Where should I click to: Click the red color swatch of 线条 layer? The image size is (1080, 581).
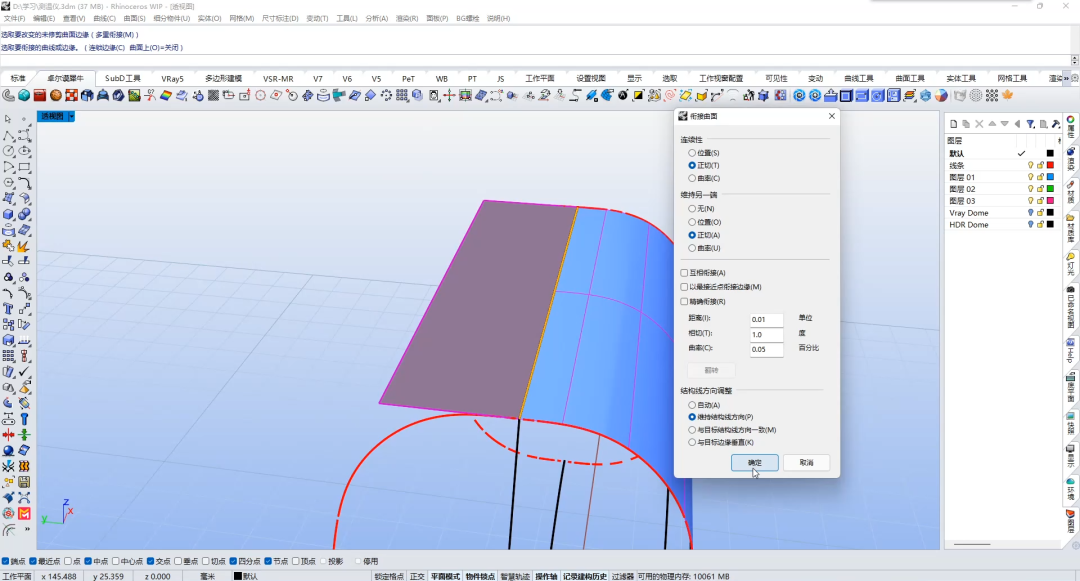pos(1050,165)
